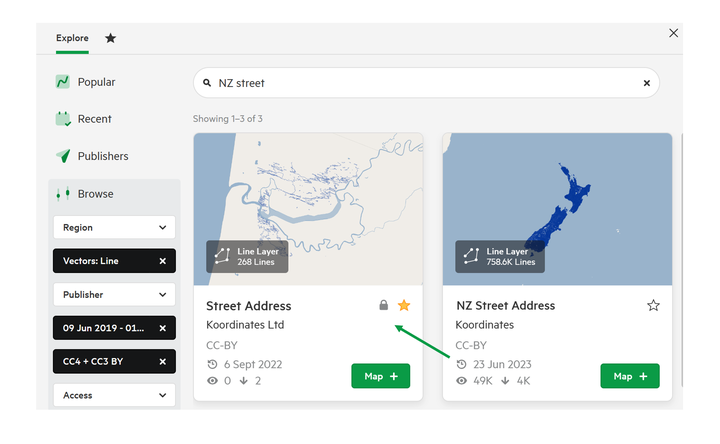Click the Recent calendar icon

click(x=63, y=119)
